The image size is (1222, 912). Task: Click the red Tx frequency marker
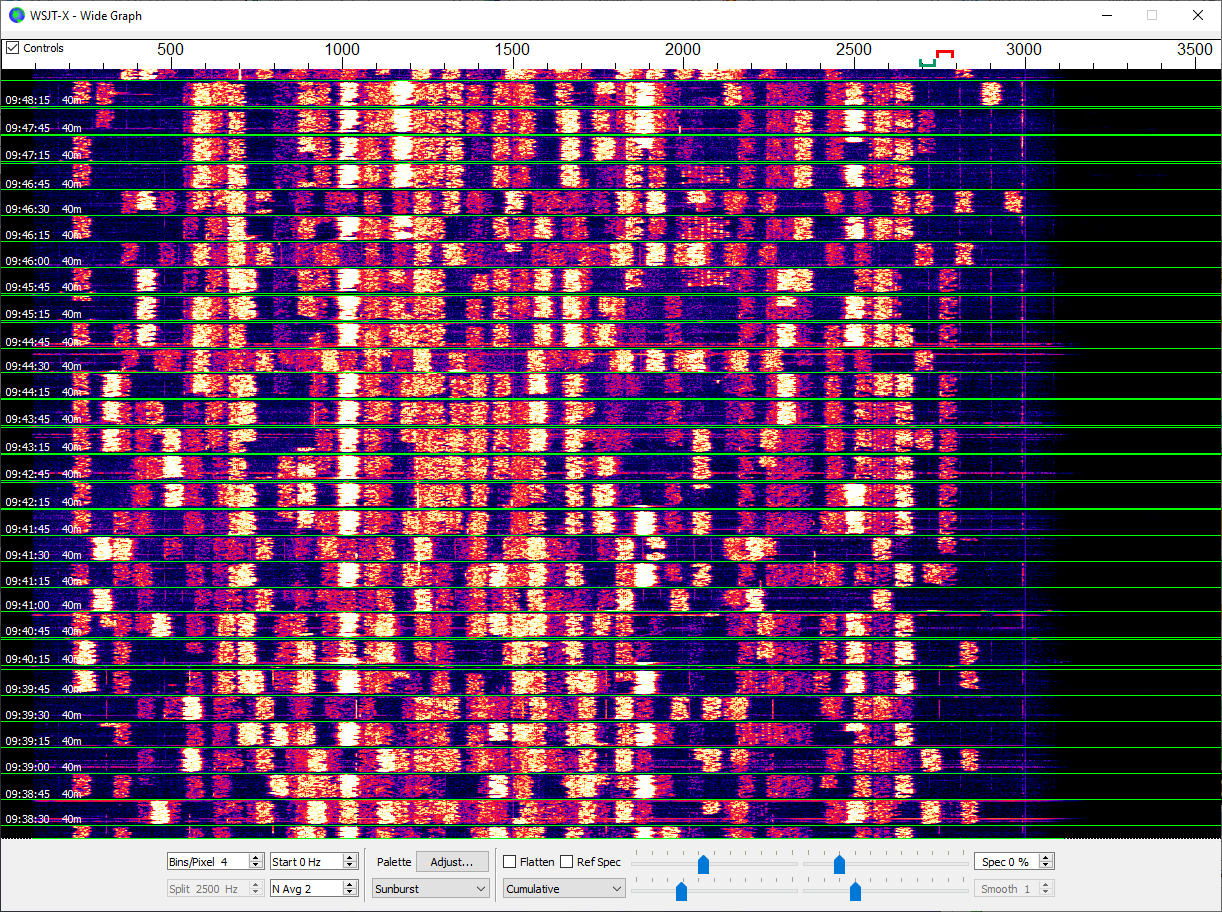pyautogui.click(x=944, y=53)
